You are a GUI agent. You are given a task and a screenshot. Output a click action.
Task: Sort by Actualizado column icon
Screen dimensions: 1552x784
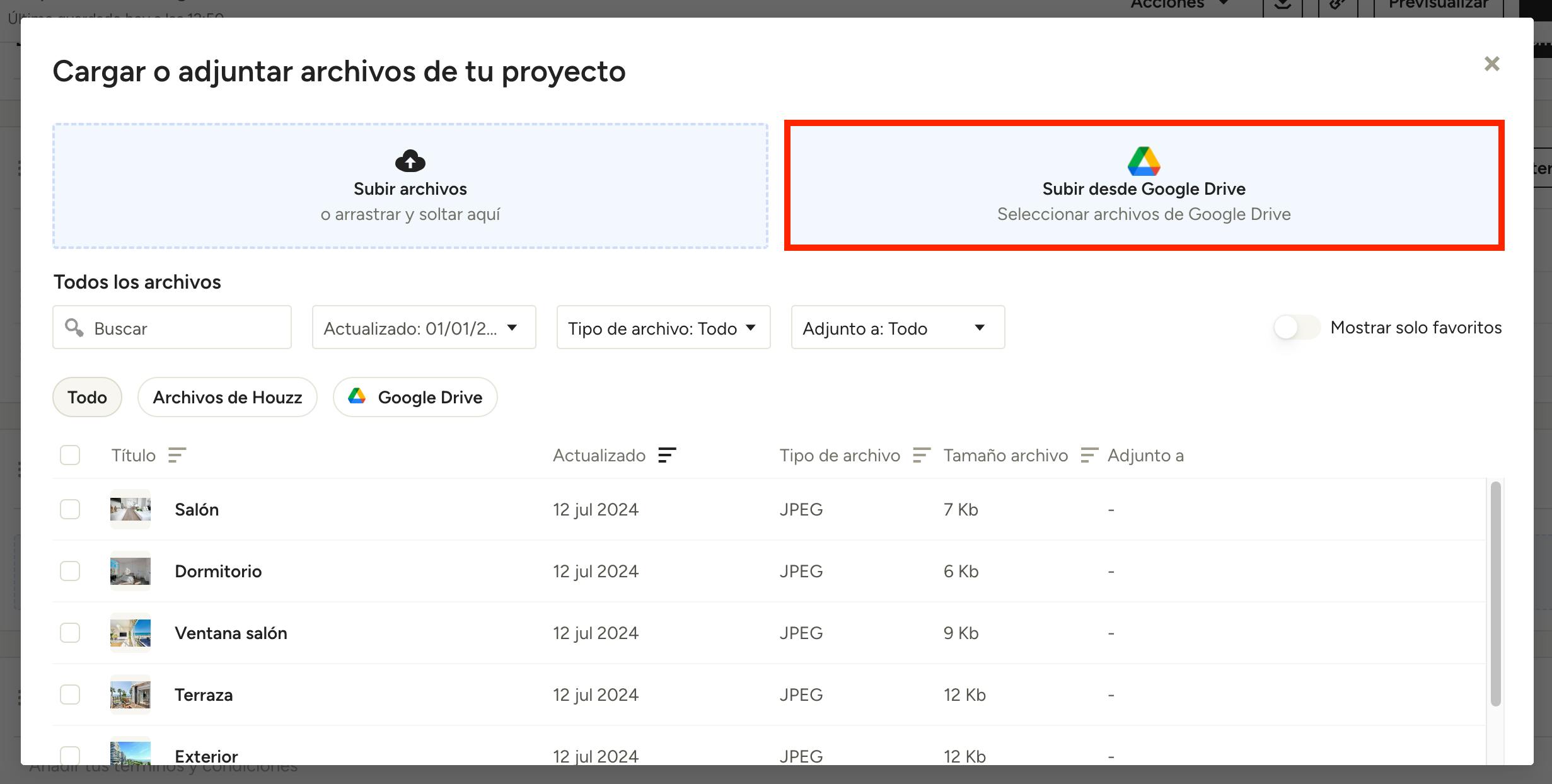667,455
